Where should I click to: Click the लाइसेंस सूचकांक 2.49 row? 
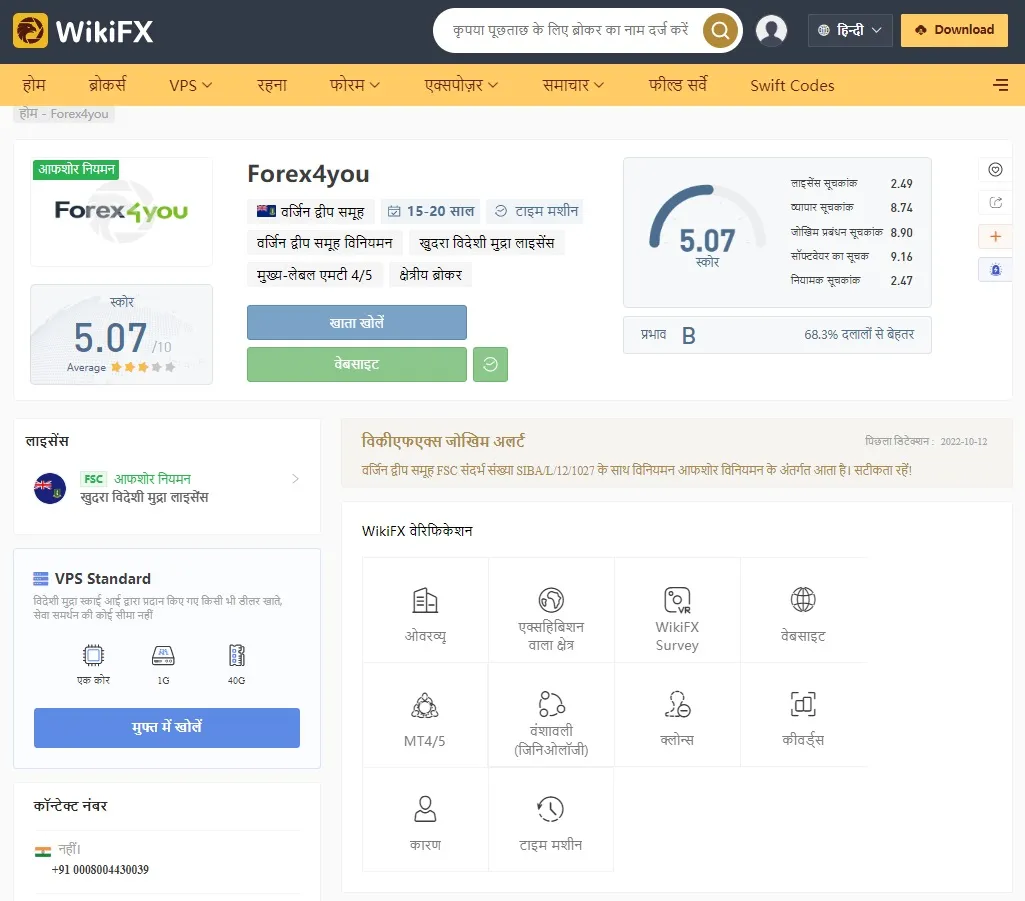click(851, 184)
